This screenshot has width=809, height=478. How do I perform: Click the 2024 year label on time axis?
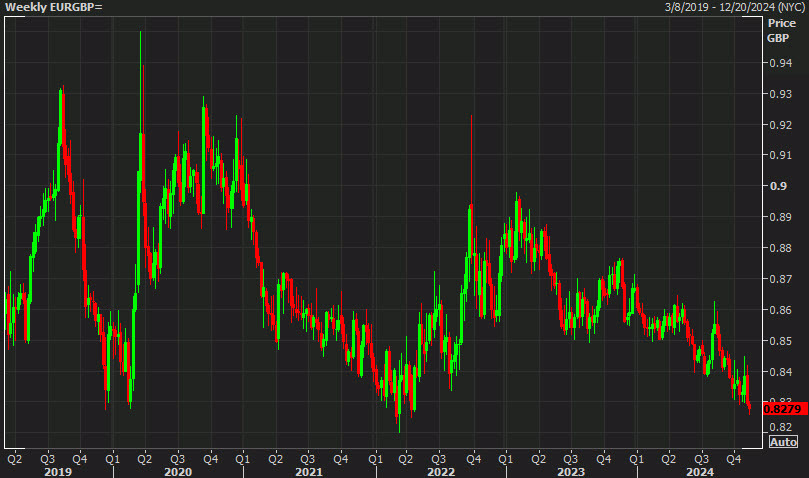pyautogui.click(x=700, y=472)
